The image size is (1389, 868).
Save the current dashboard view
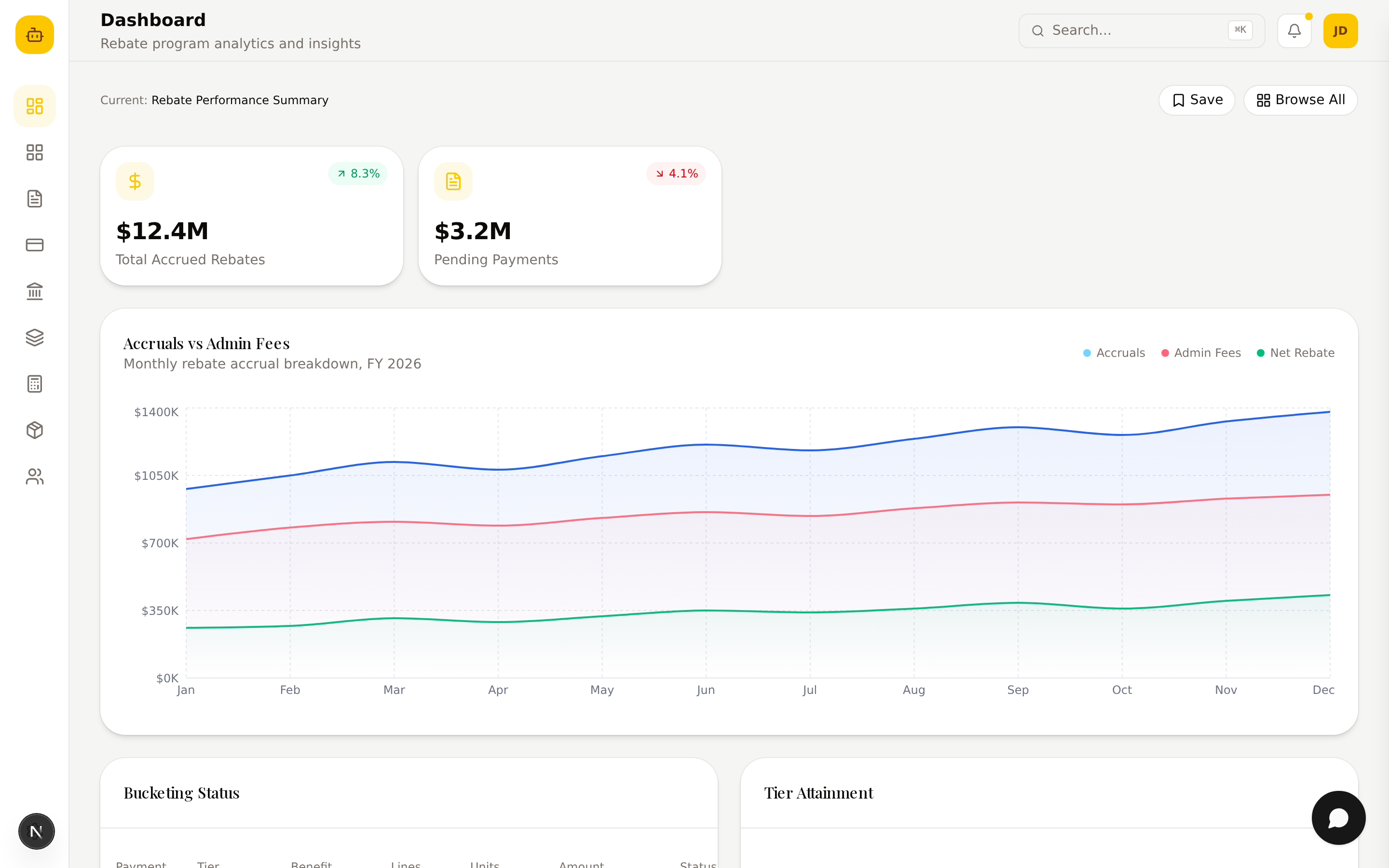pyautogui.click(x=1197, y=100)
